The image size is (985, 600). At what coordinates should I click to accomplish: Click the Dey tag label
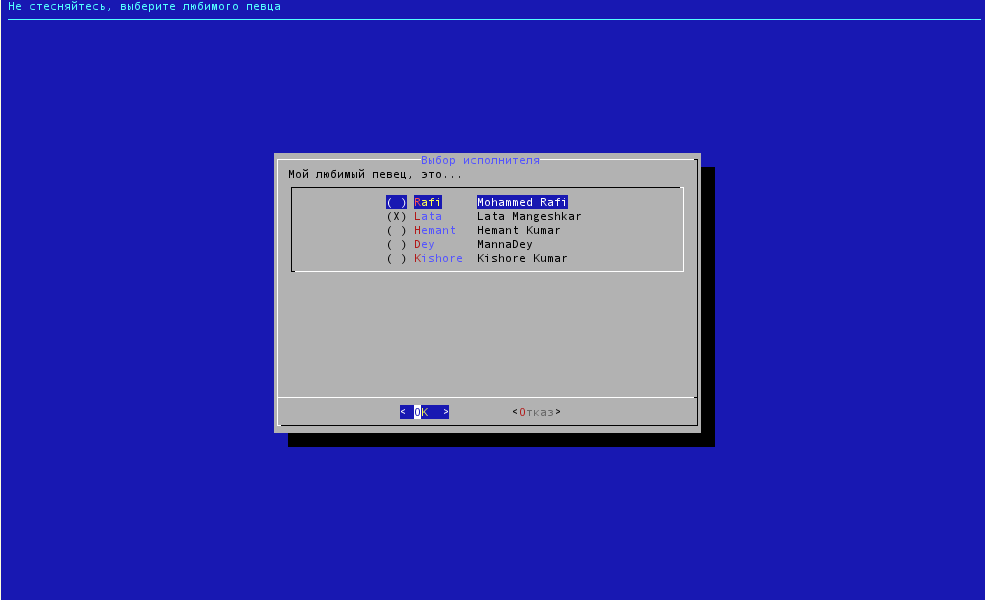[x=424, y=244]
